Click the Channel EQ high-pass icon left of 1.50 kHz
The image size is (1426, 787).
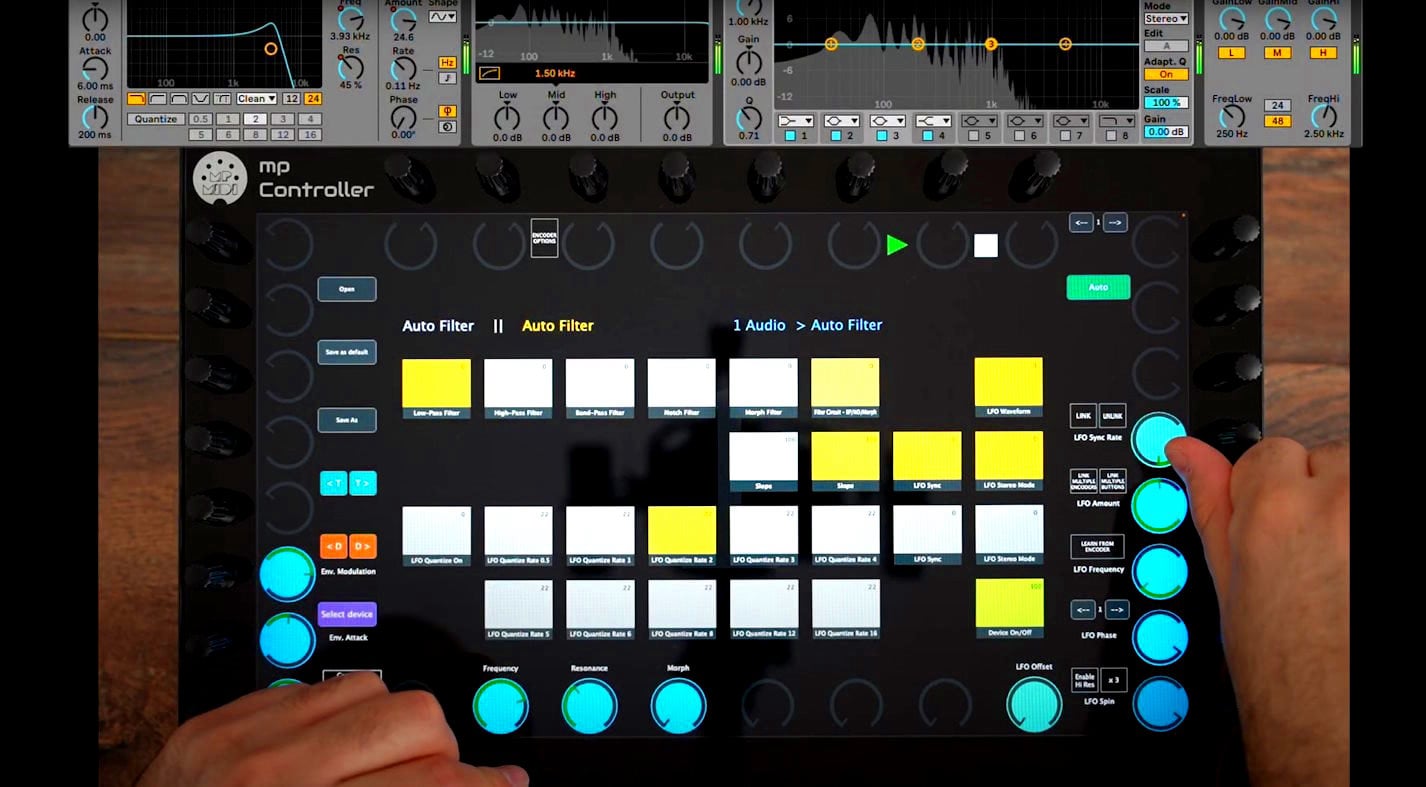click(x=490, y=73)
